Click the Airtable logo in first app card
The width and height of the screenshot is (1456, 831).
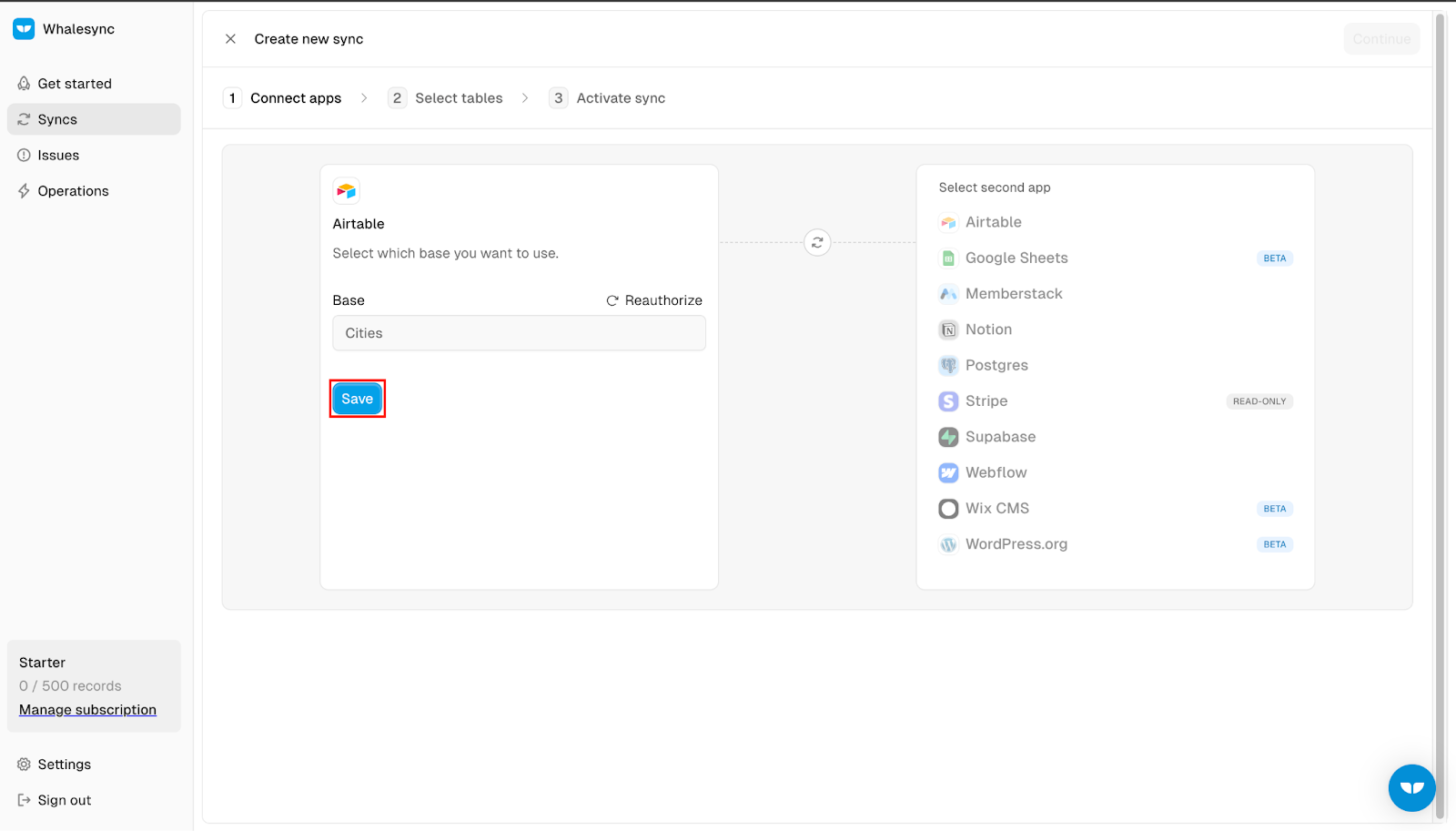pyautogui.click(x=347, y=191)
